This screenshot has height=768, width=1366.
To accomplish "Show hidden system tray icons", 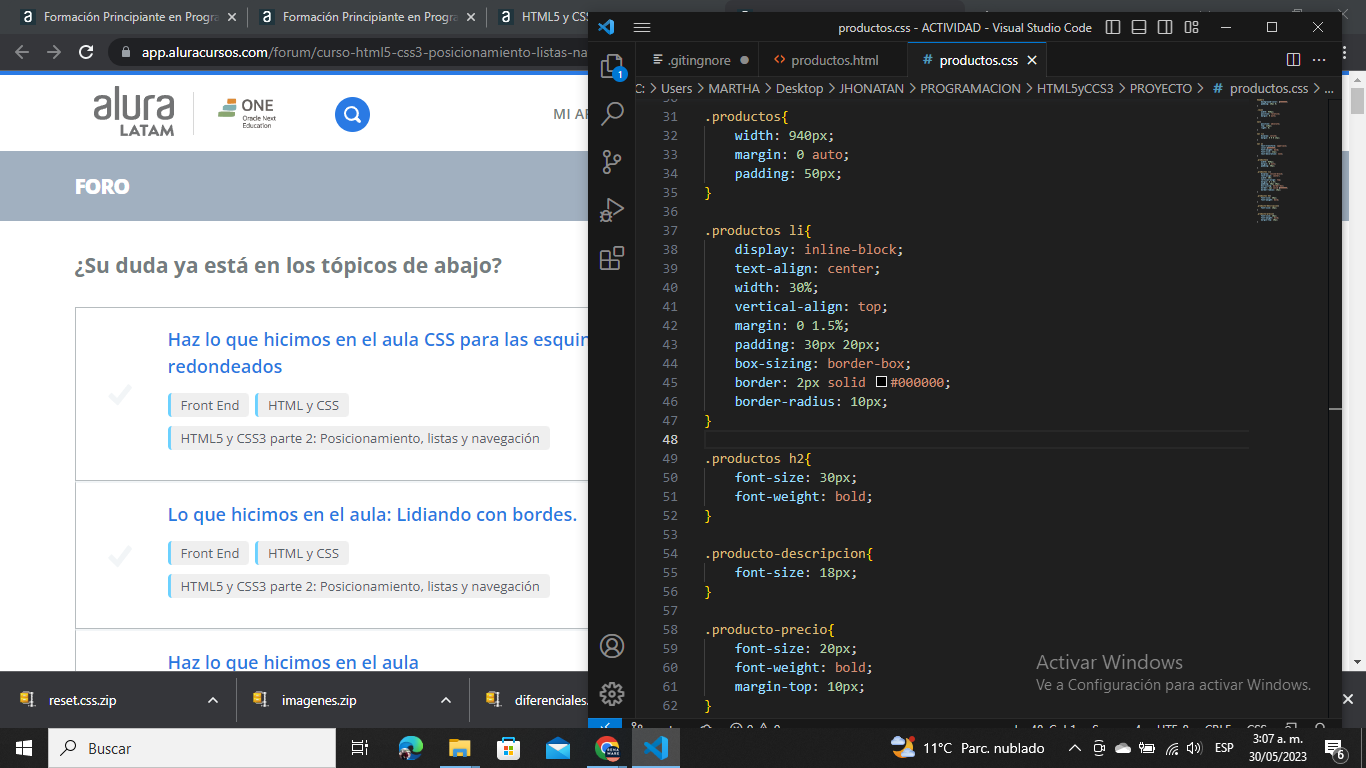I will tap(1074, 748).
